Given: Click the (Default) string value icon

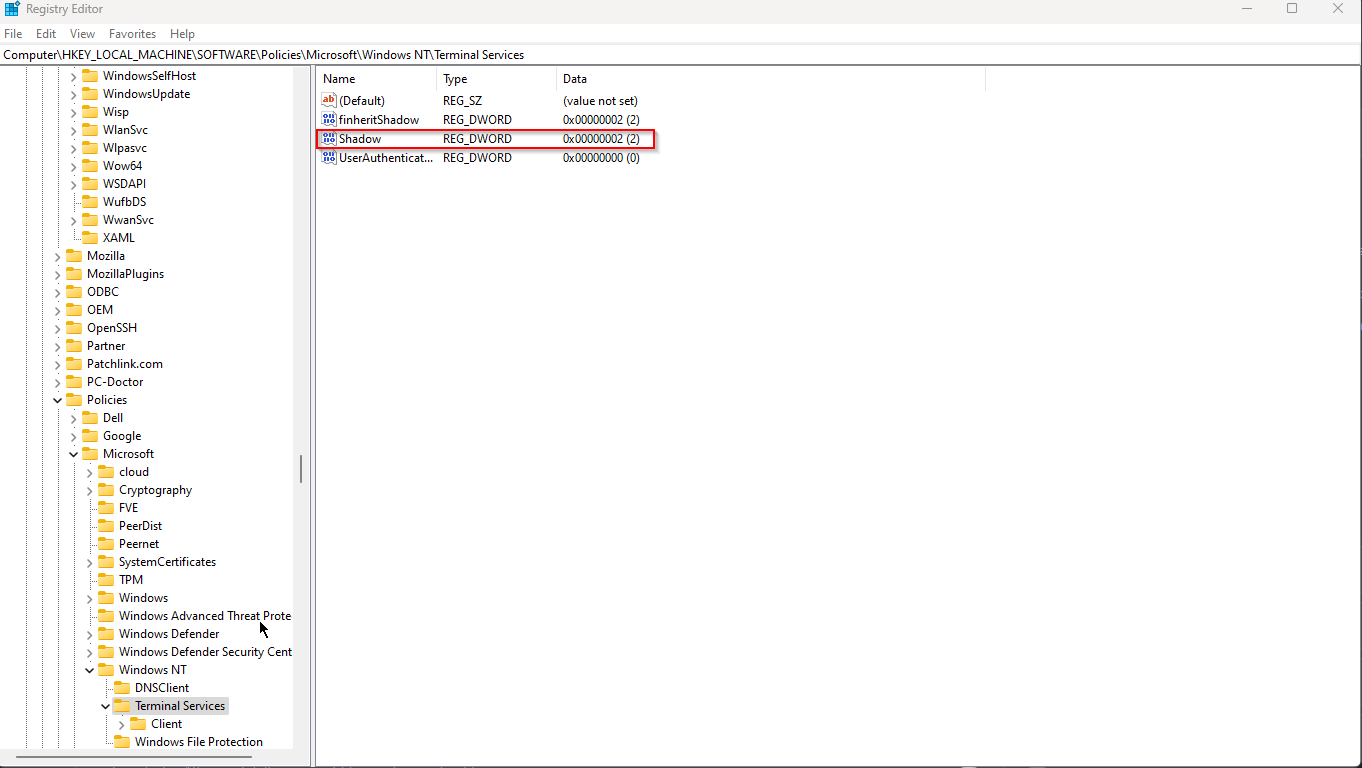Looking at the screenshot, I should (329, 101).
